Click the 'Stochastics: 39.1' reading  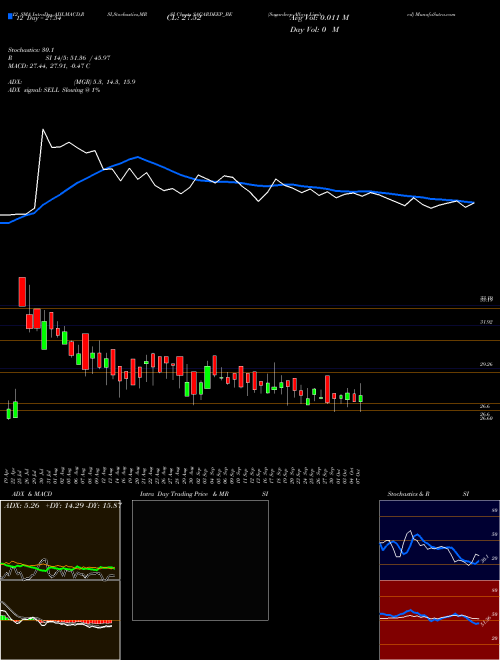31,50
